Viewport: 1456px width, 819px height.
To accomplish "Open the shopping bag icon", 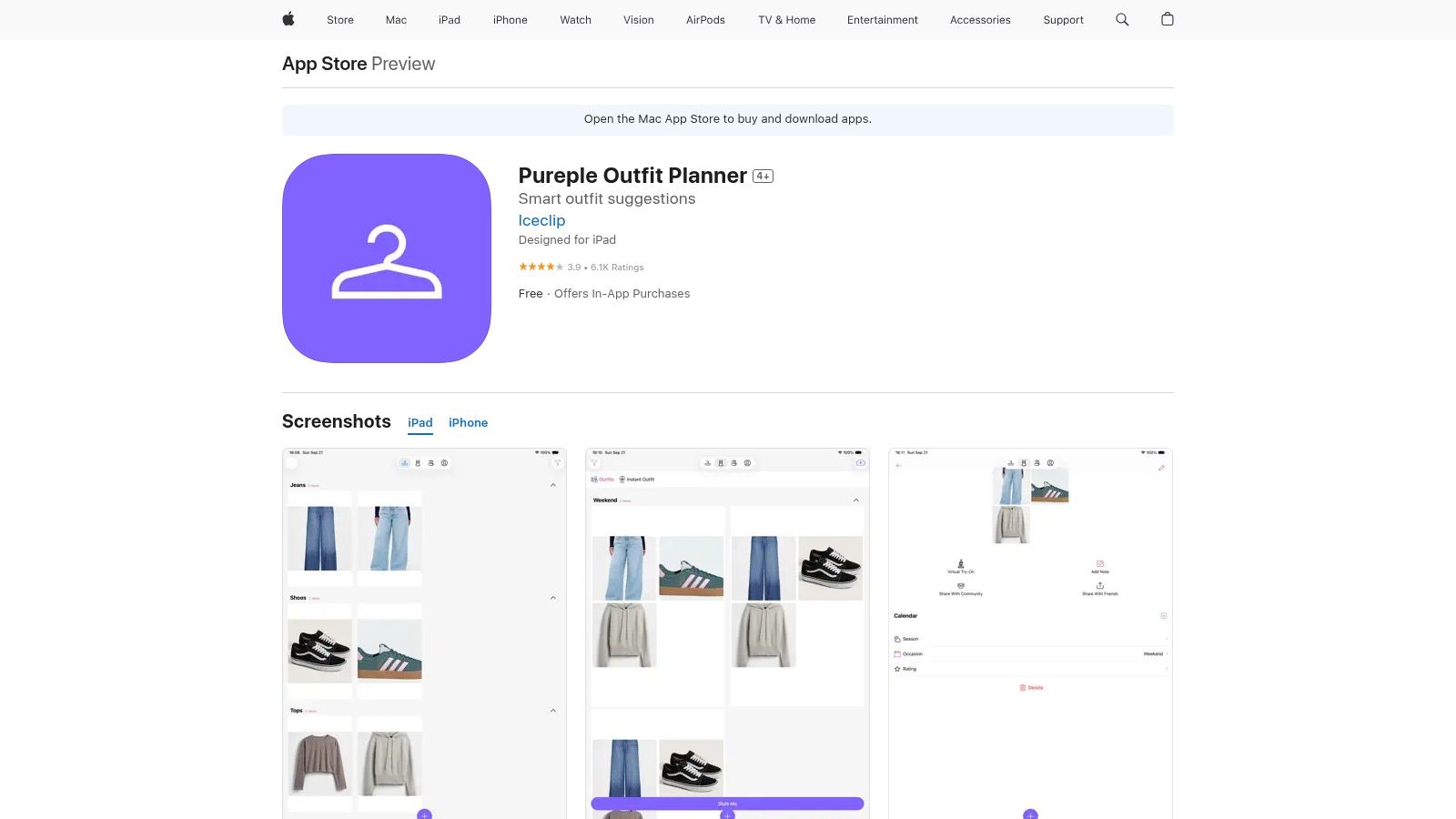I will (x=1168, y=19).
